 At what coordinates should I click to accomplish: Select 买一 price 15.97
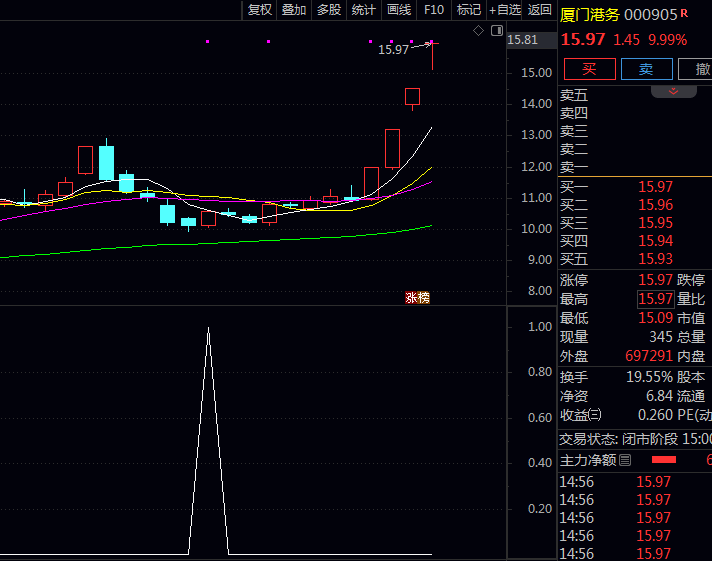coord(655,187)
